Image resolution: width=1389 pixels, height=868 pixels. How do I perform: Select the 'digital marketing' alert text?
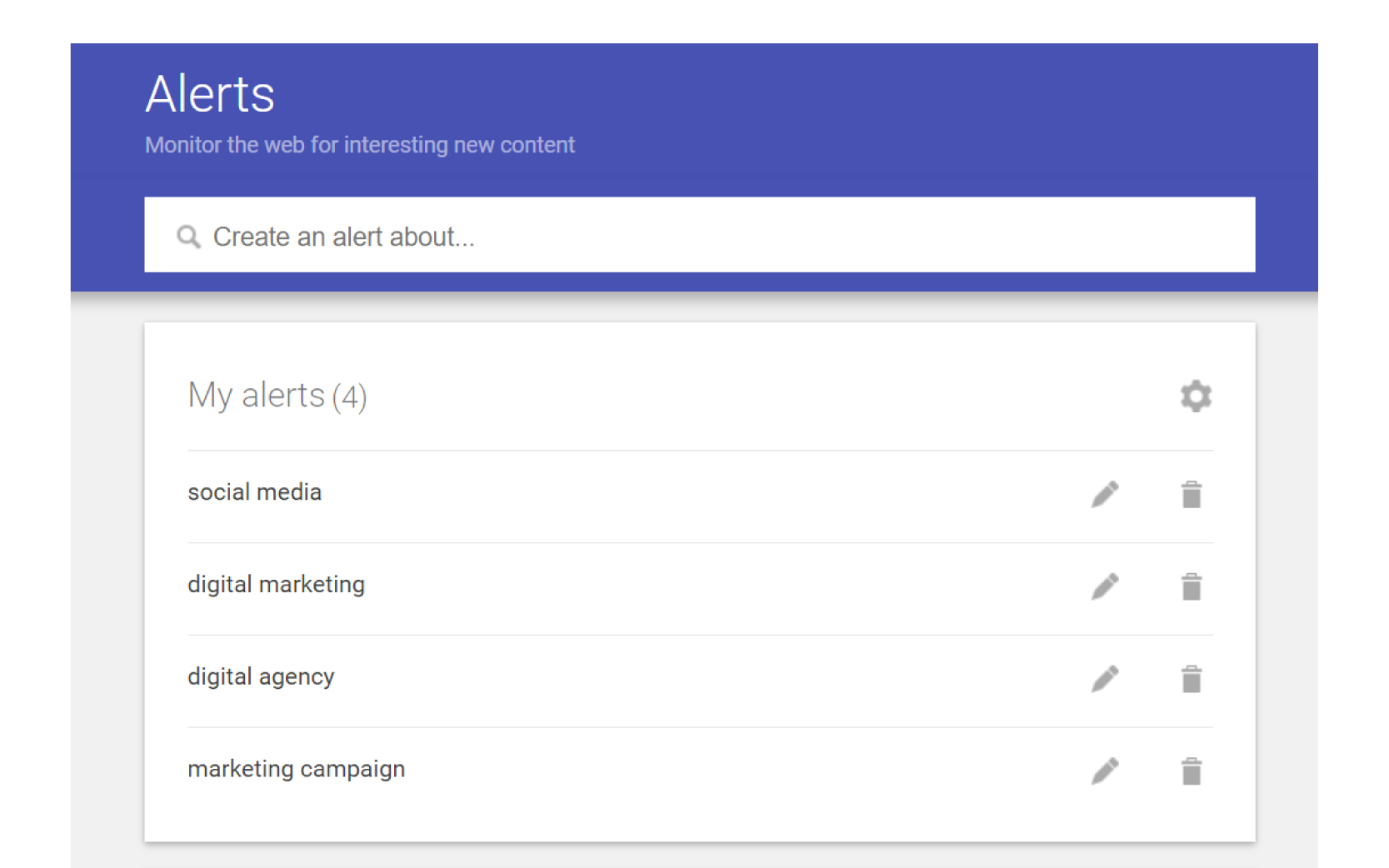click(276, 585)
